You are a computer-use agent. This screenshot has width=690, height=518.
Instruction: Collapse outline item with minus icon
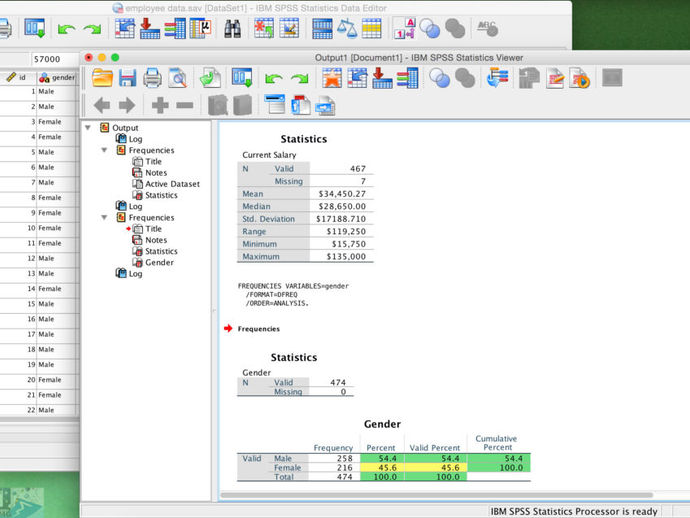pos(185,105)
